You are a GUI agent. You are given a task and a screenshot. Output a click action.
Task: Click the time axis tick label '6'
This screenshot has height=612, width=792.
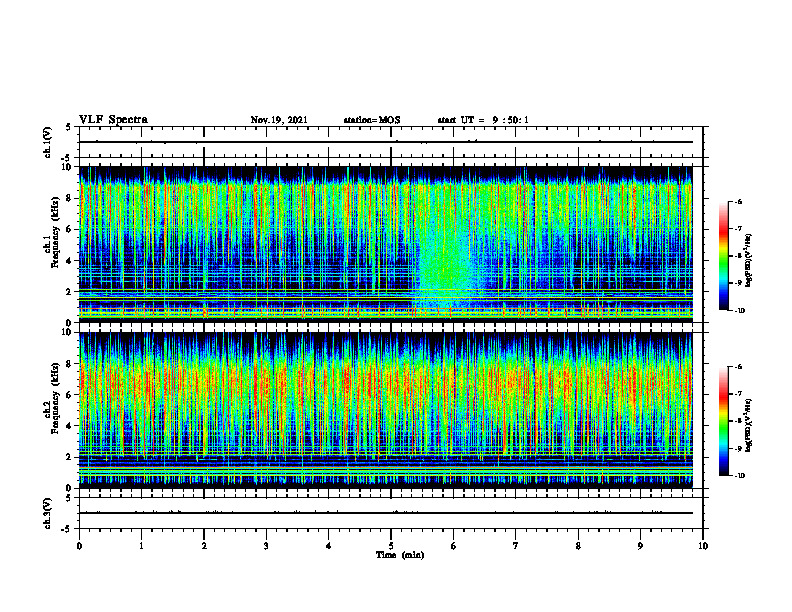point(454,546)
